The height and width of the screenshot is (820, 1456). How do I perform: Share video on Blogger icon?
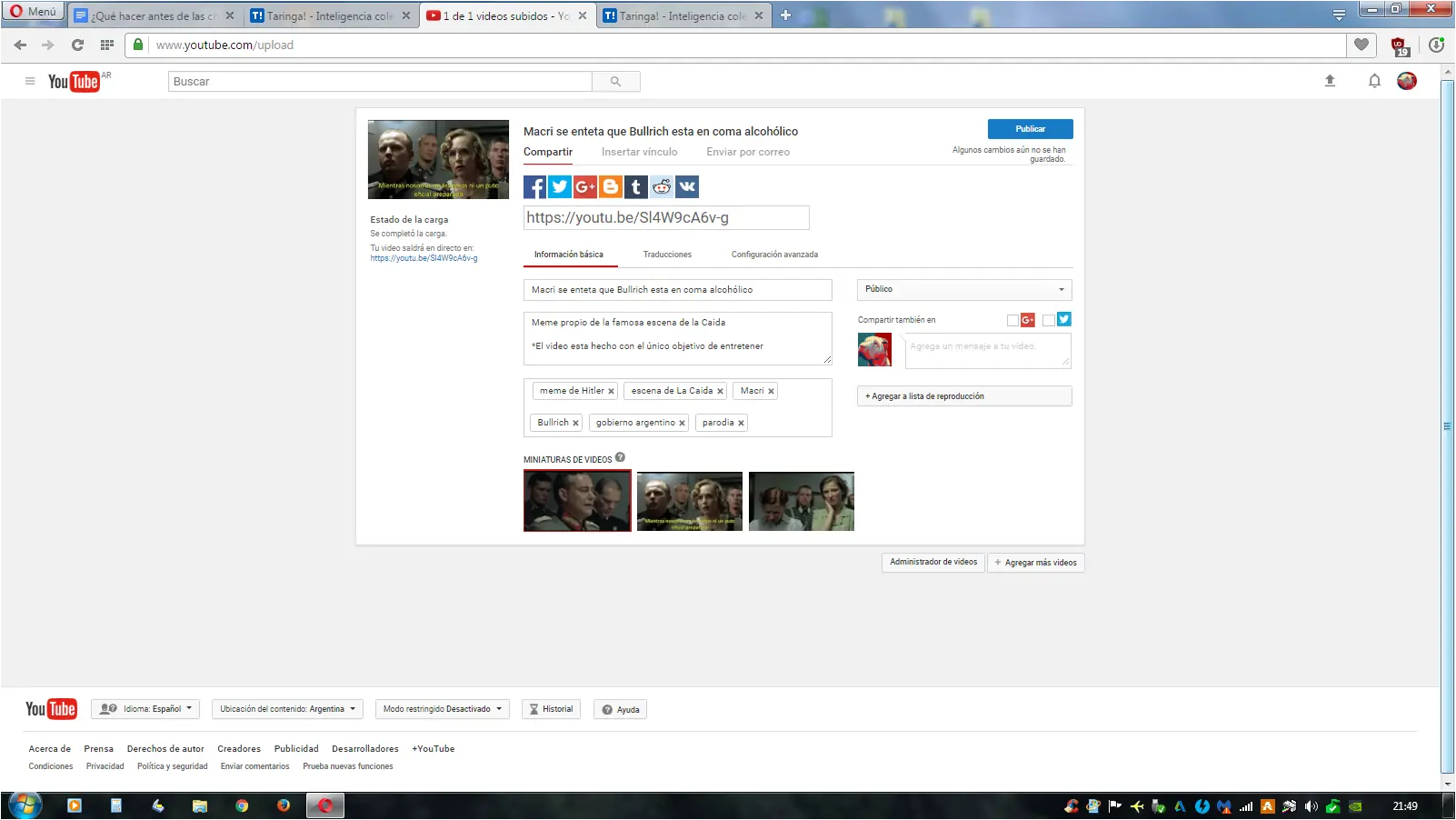click(611, 187)
